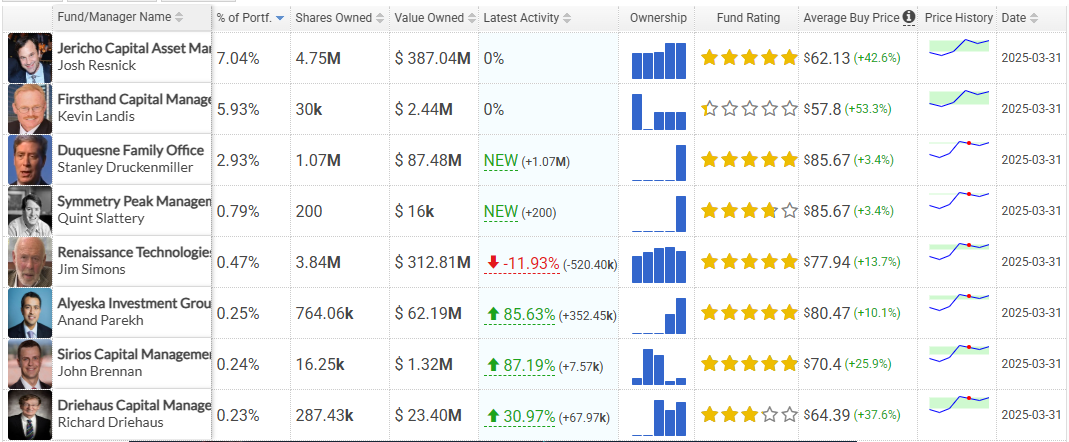Click price history sparkline for Jericho Capital
The height and width of the screenshot is (442, 1069).
coord(959,48)
